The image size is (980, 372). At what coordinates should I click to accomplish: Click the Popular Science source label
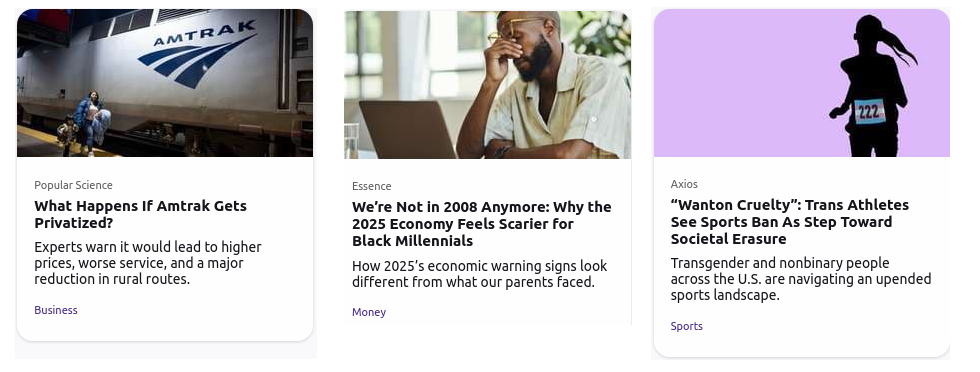point(73,185)
